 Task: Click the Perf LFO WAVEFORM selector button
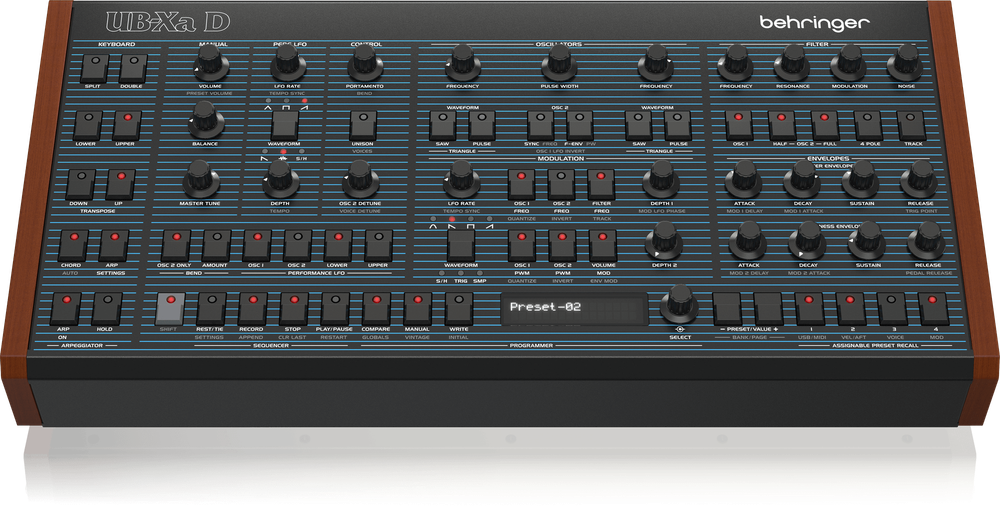(x=284, y=126)
